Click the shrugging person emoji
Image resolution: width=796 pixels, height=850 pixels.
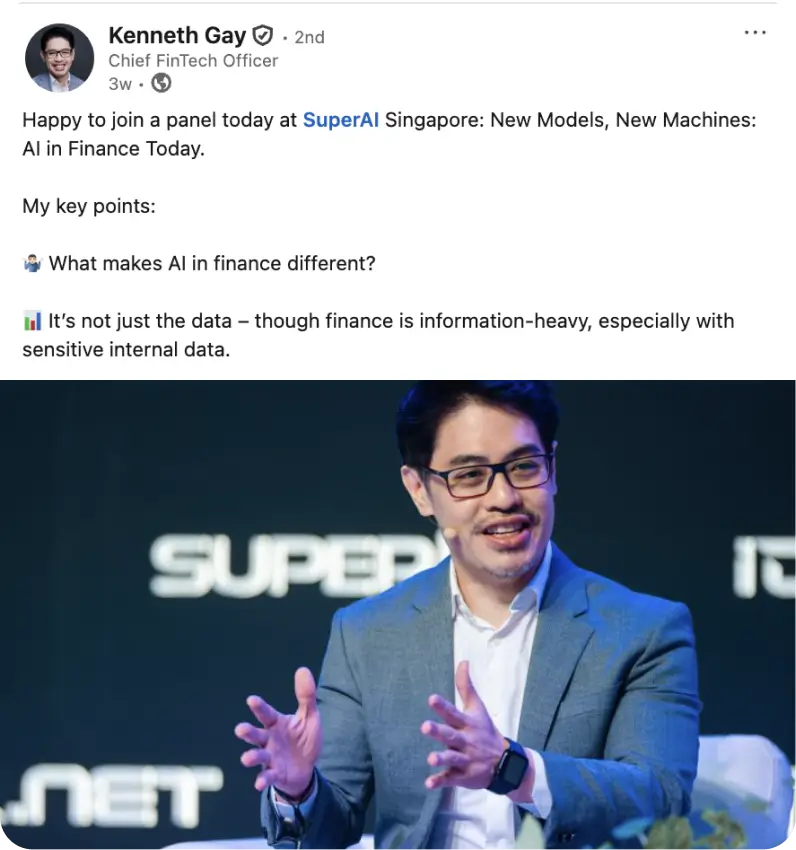32,263
